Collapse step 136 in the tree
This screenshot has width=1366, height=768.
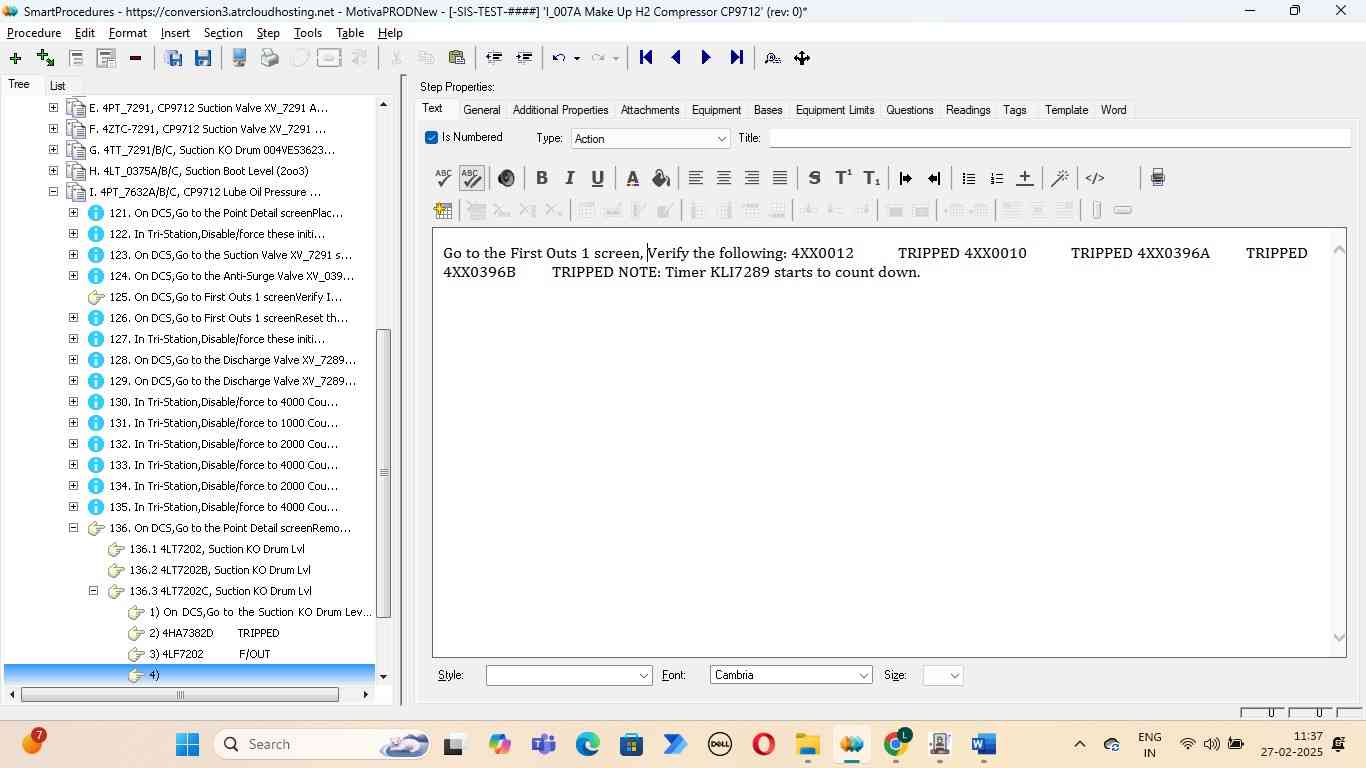[x=73, y=528]
